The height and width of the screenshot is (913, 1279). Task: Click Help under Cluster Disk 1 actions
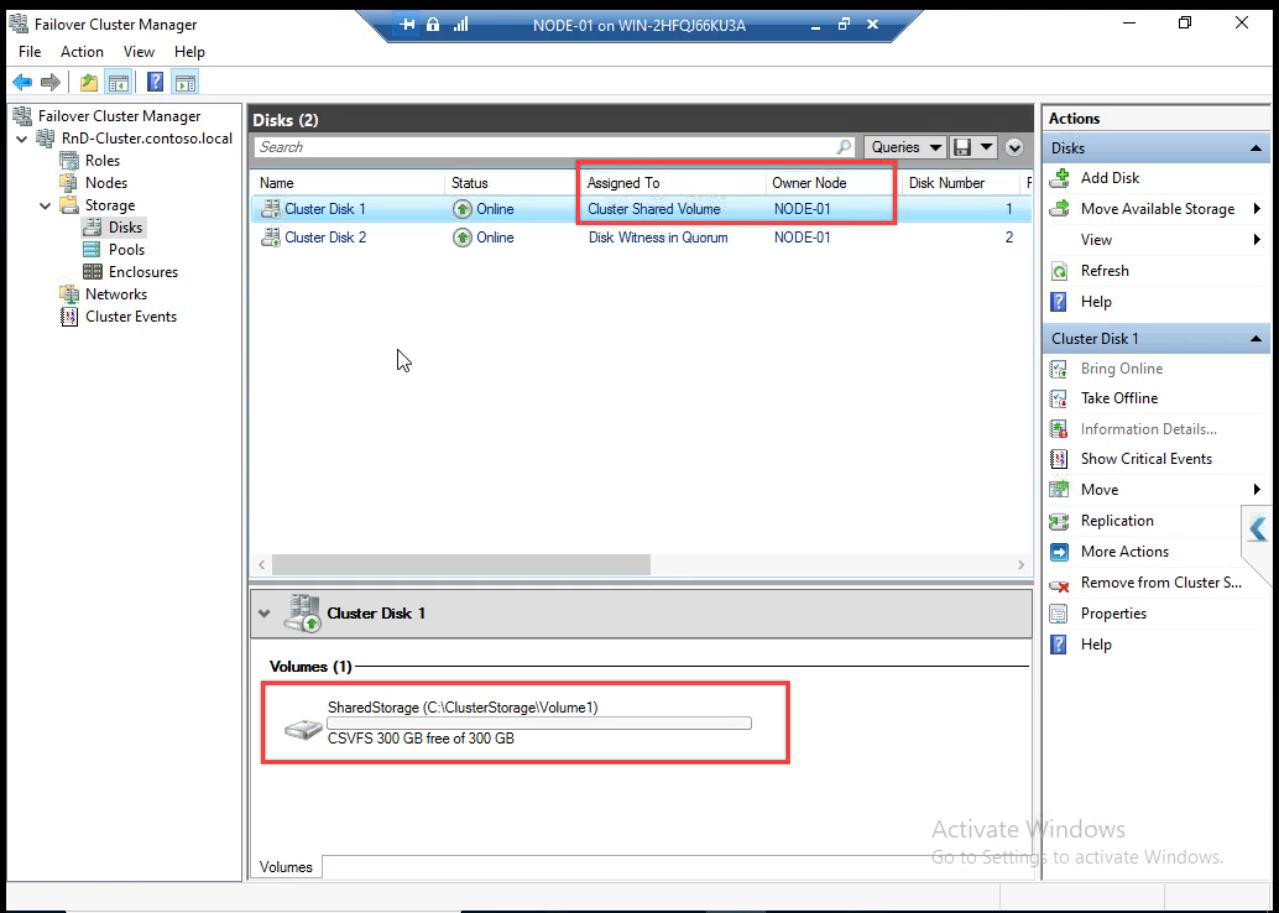[1096, 645]
